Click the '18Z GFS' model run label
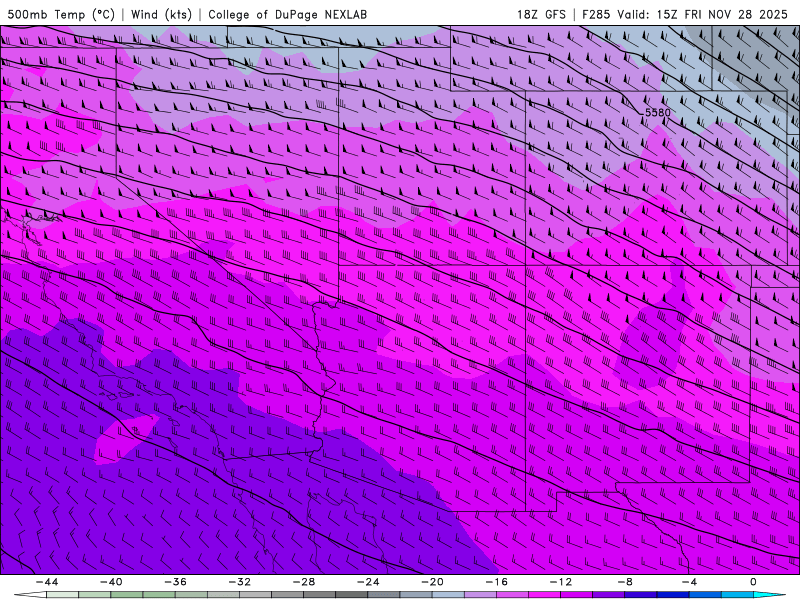 click(x=541, y=14)
